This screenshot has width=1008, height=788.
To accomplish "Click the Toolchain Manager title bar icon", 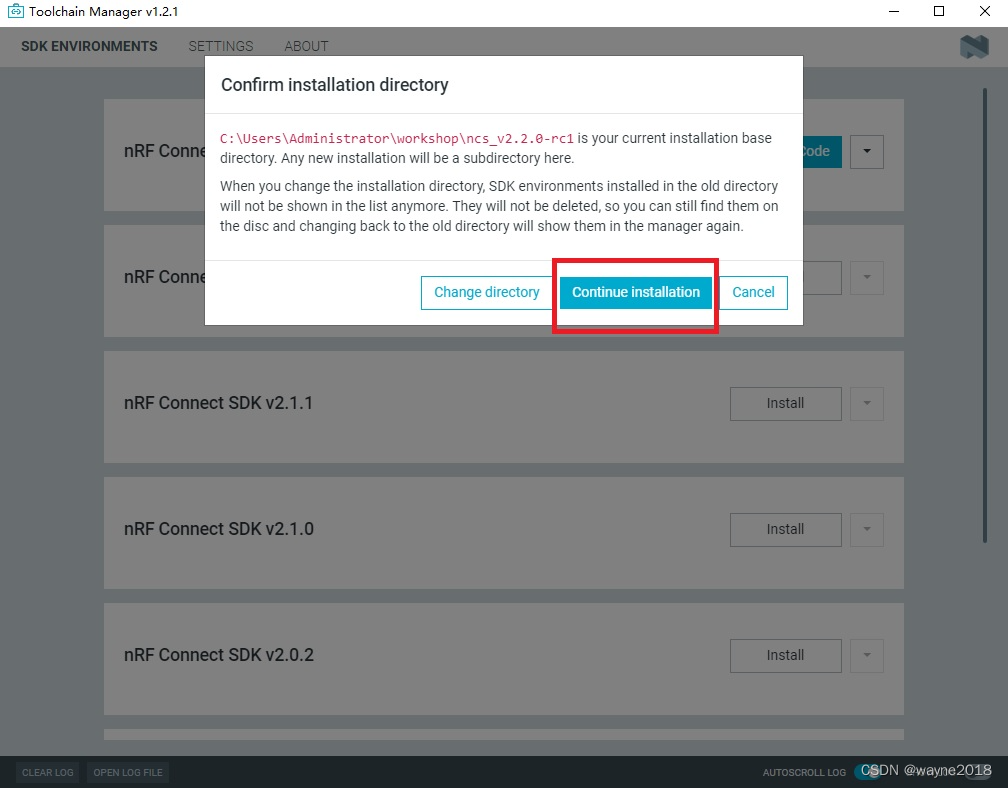I will (15, 11).
